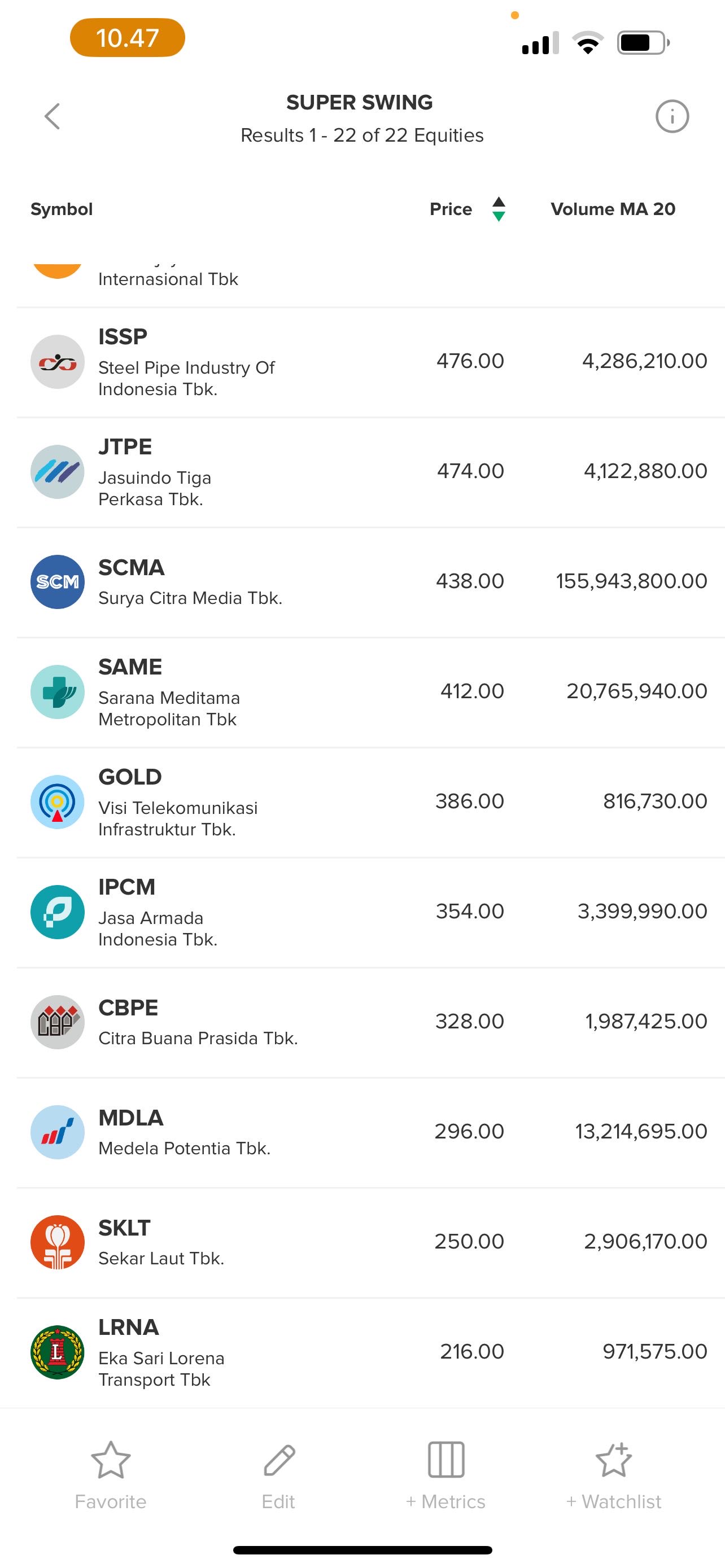Open the add Metrics columns icon
This screenshot has height=1568, width=725.
click(x=446, y=1460)
